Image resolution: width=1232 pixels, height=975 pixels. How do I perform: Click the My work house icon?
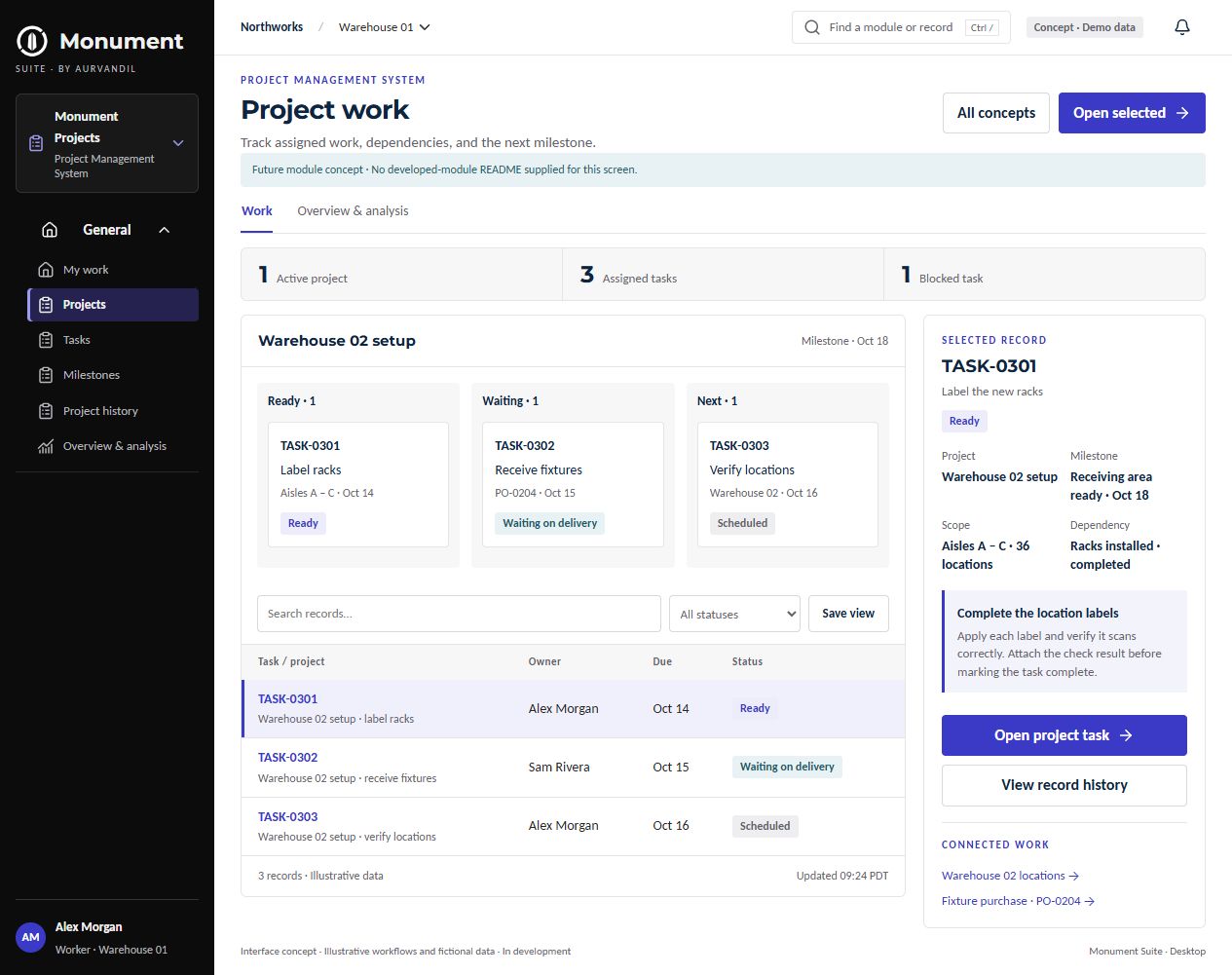(x=46, y=270)
